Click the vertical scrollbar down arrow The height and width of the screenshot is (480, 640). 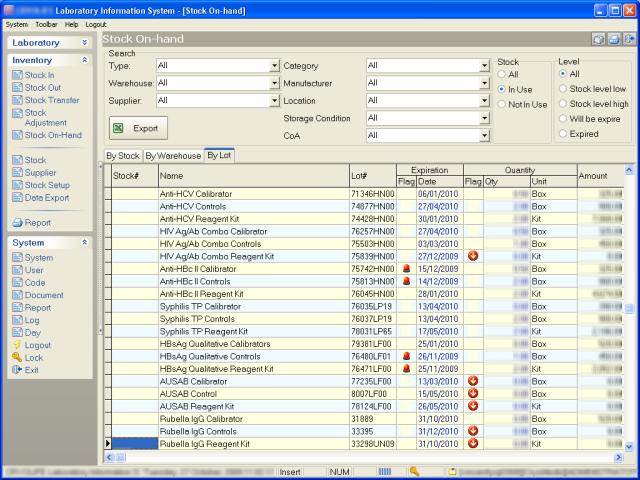point(629,445)
